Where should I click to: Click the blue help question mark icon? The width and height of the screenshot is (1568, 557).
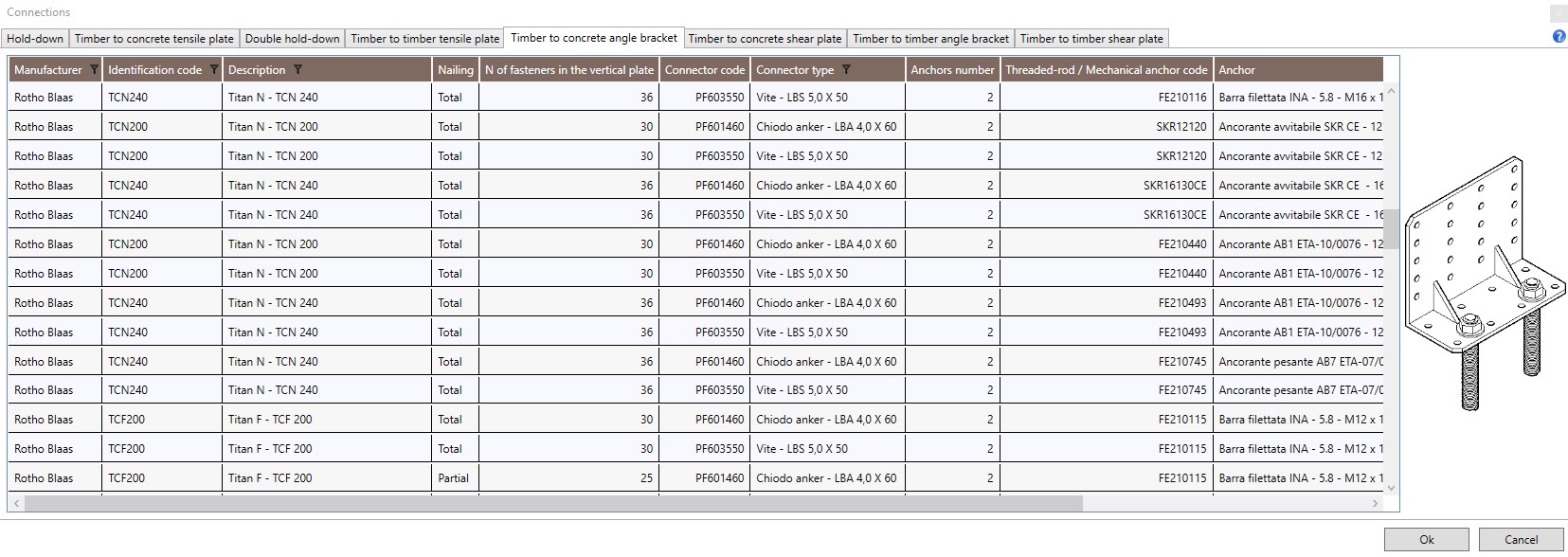coord(1559,37)
